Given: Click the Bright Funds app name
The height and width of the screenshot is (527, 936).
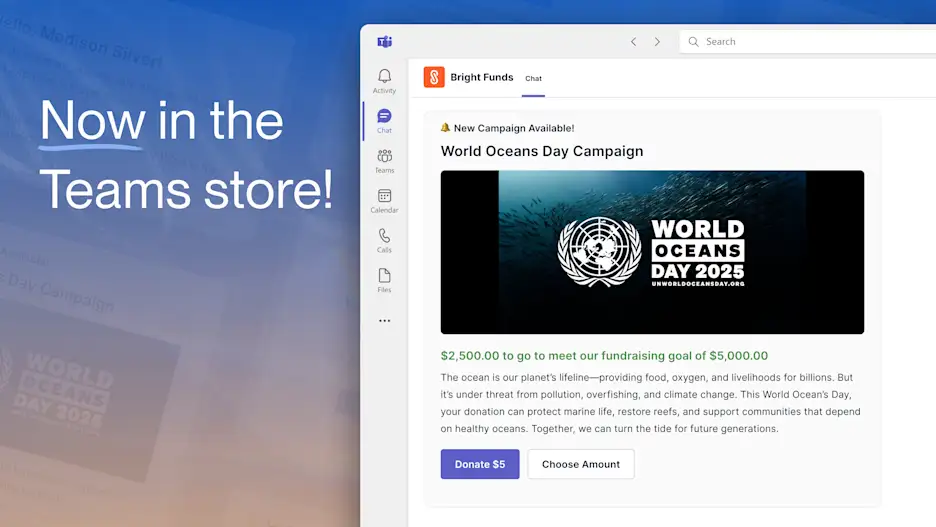Looking at the screenshot, I should 482,77.
